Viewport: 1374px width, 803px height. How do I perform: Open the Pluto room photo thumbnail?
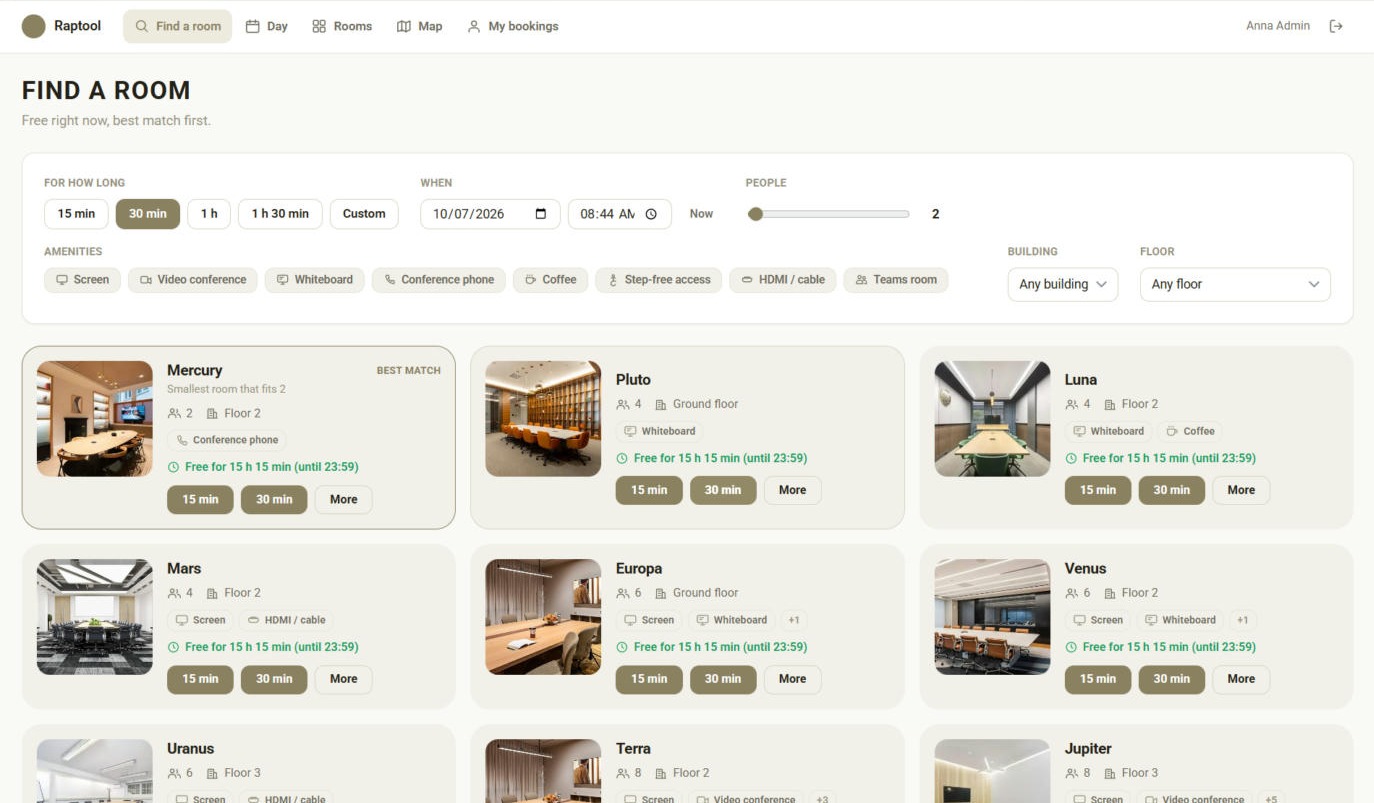click(543, 419)
